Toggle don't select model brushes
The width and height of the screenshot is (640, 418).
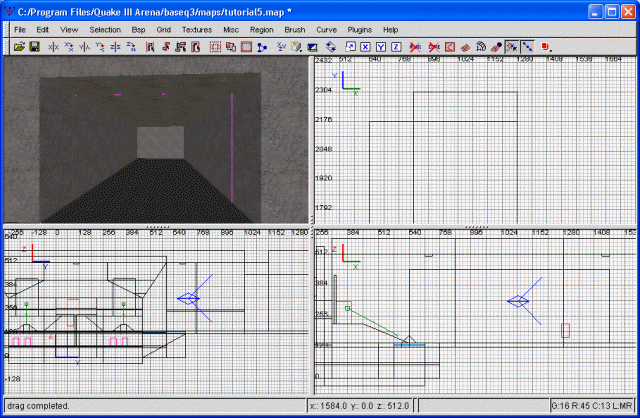tap(415, 47)
